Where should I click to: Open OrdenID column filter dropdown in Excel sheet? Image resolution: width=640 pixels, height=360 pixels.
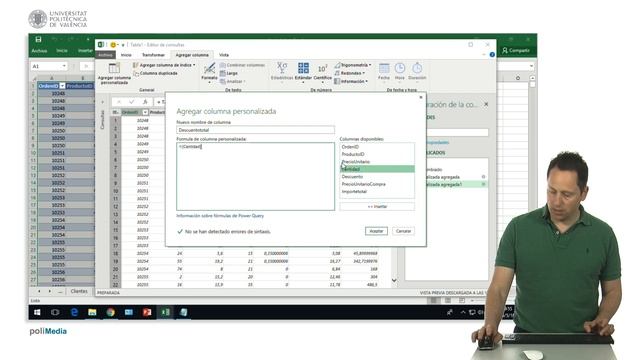(x=62, y=86)
